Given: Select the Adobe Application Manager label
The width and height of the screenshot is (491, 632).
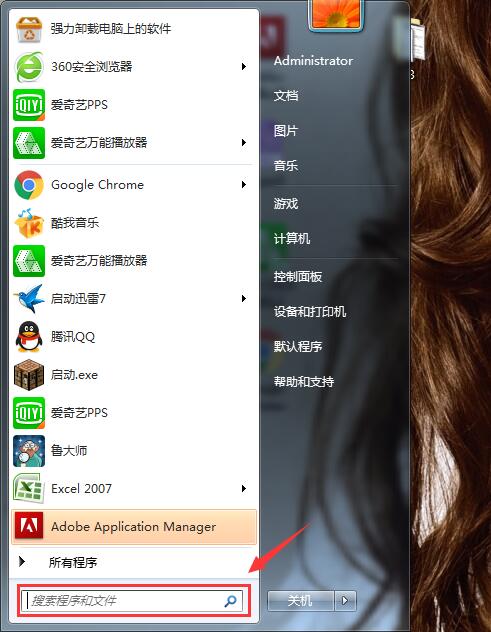Looking at the screenshot, I should 133,527.
